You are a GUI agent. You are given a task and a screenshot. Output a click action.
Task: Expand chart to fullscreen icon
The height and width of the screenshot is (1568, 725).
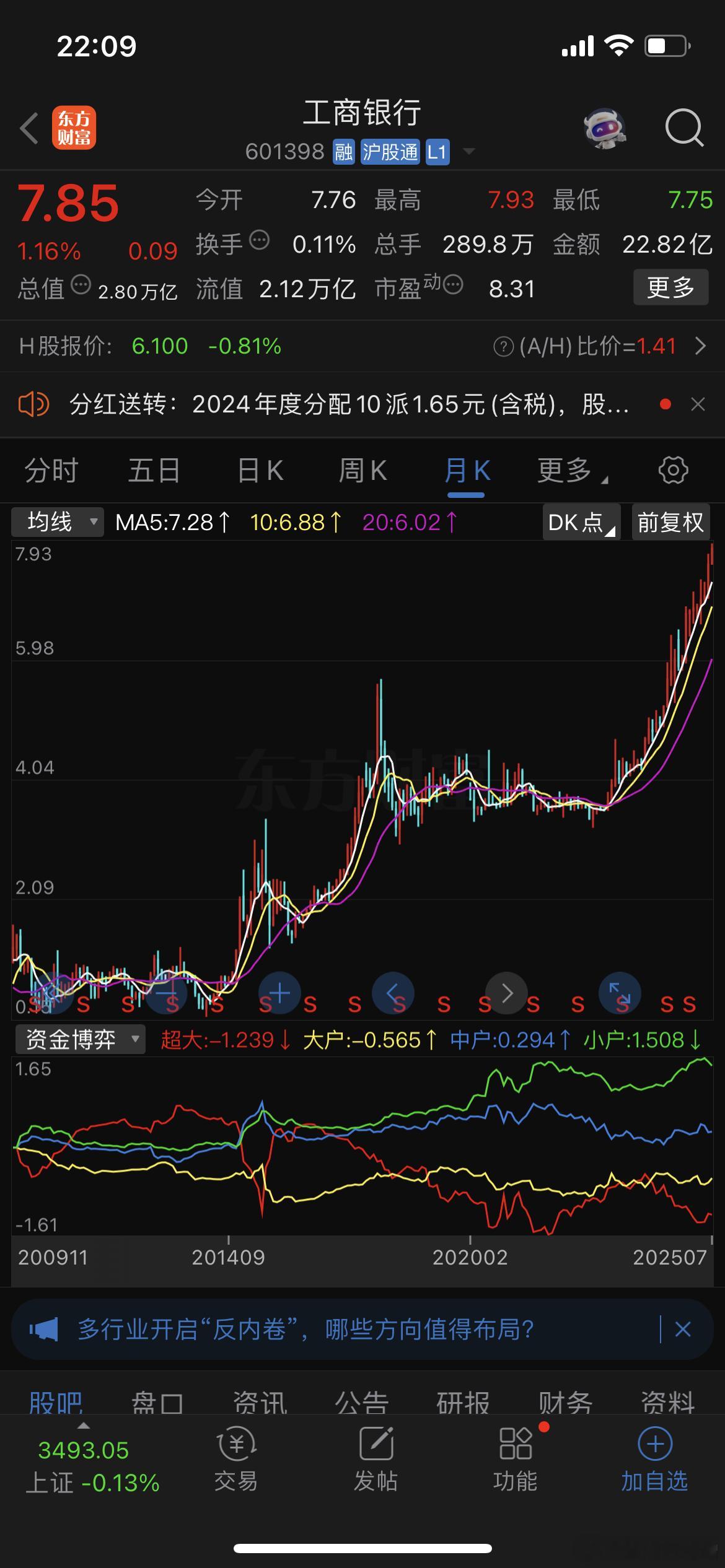[620, 993]
